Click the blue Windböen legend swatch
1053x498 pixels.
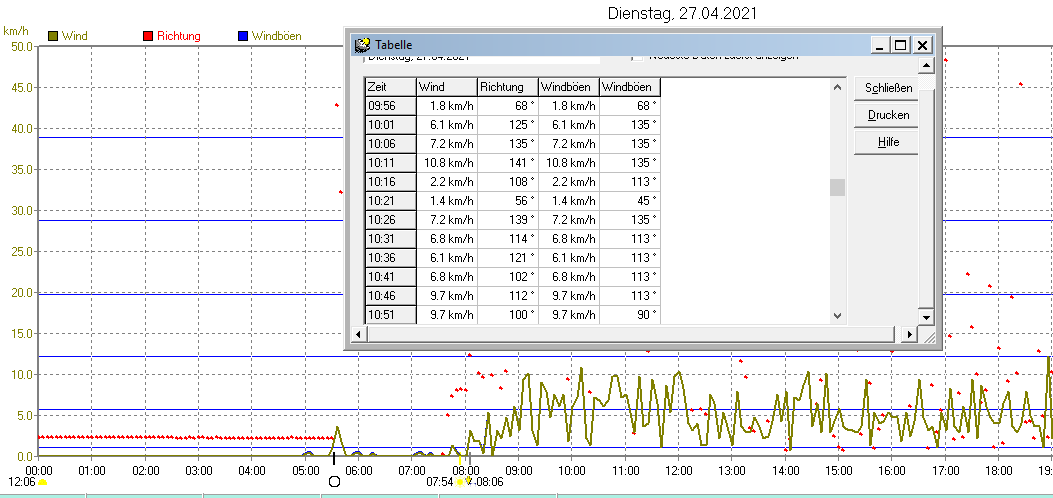(243, 36)
